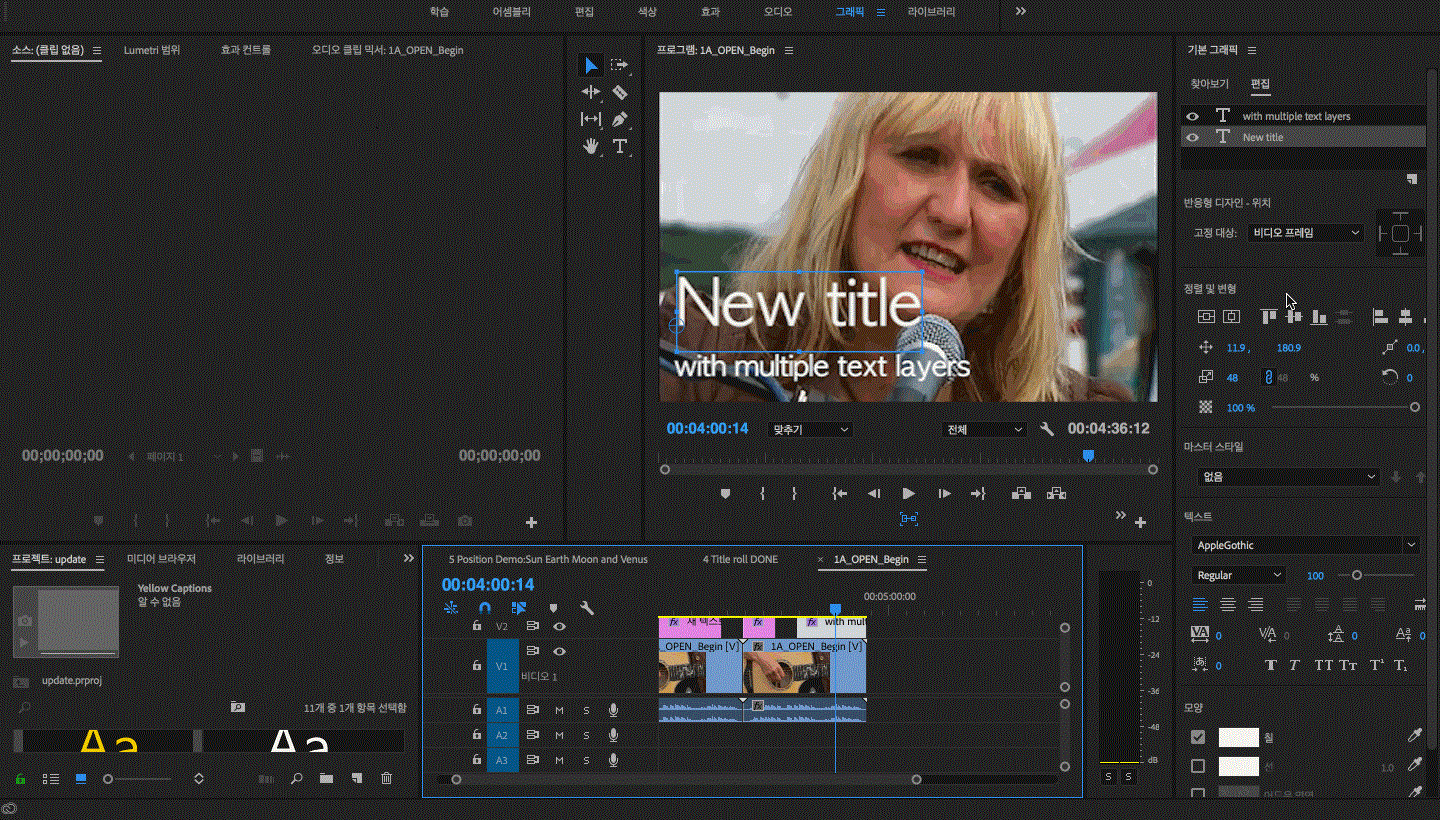Toggle the fill checkbox under appearance

(1198, 737)
